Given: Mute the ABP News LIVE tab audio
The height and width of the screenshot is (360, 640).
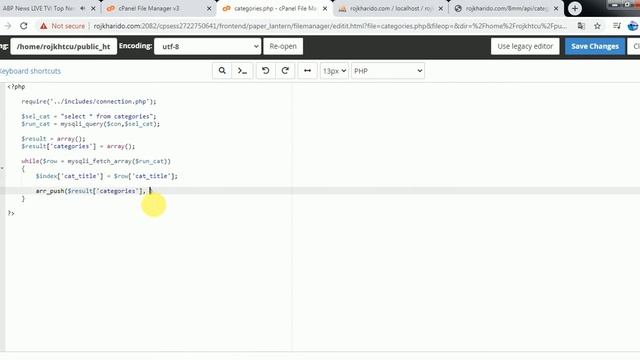Looking at the screenshot, I should 82,8.
